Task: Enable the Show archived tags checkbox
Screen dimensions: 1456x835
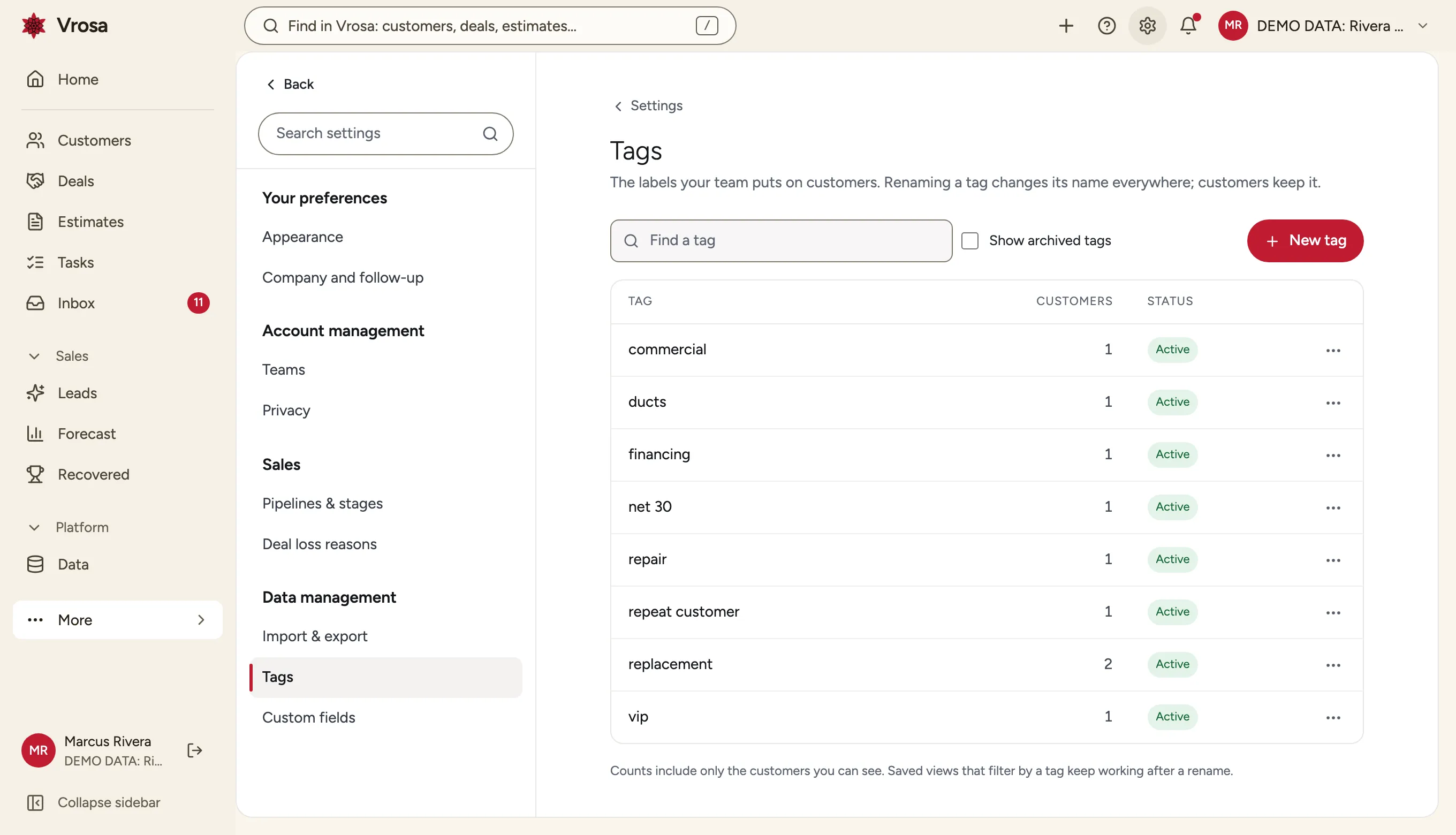Action: point(969,241)
